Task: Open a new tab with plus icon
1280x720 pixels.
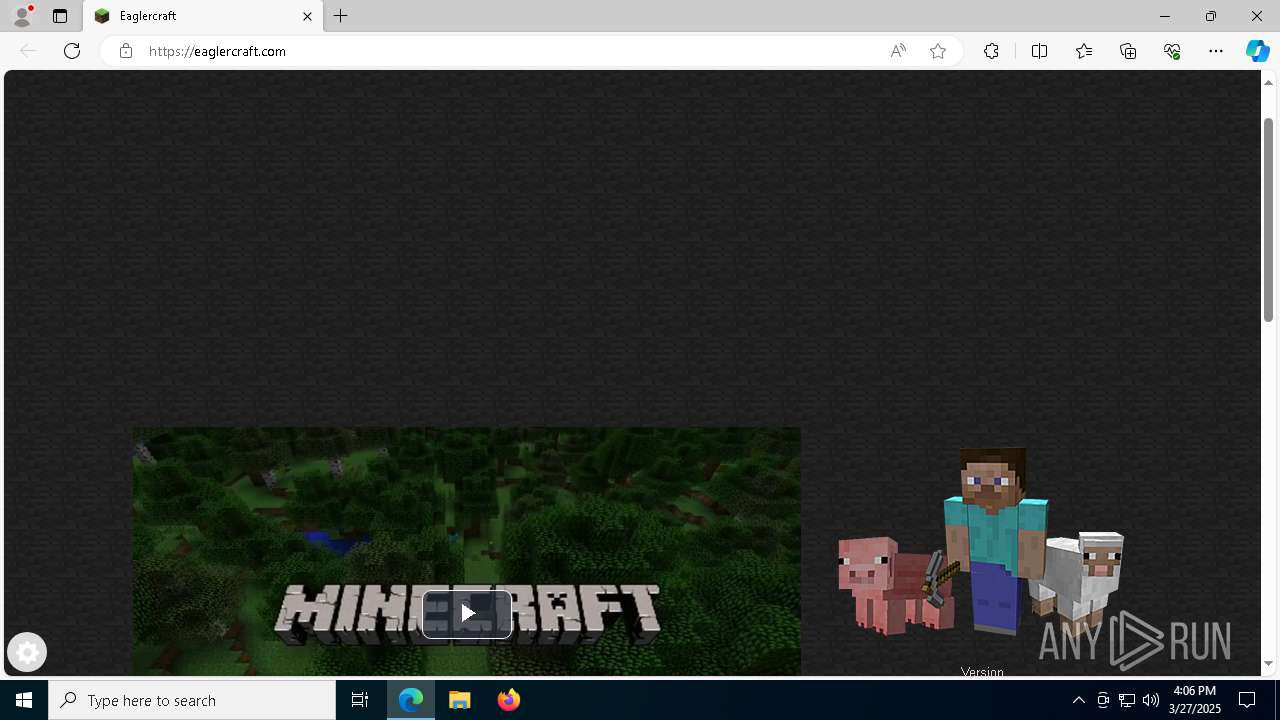Action: point(341,16)
